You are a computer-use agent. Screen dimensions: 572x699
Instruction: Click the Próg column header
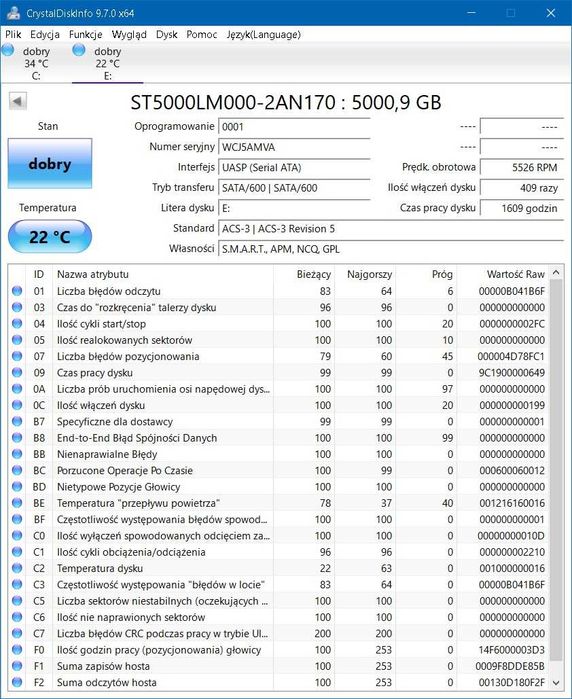(x=426, y=274)
